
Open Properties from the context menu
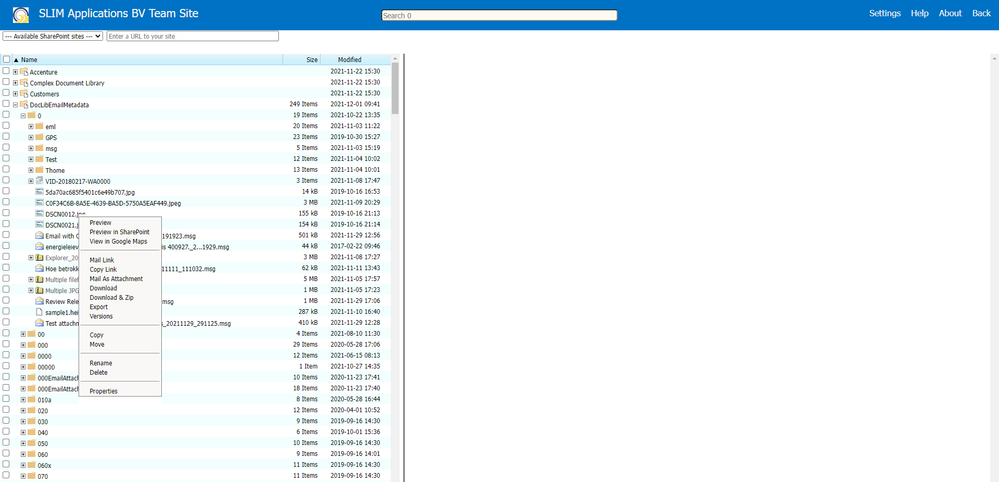tap(103, 391)
